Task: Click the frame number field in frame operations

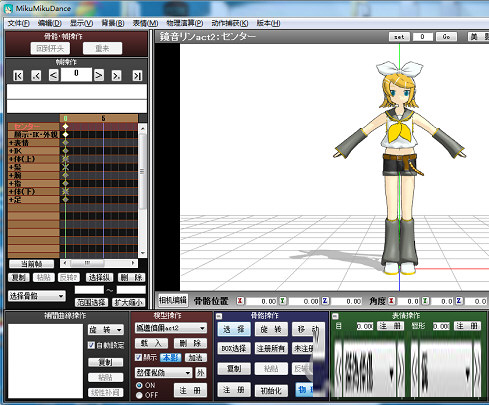Action: (x=76, y=74)
